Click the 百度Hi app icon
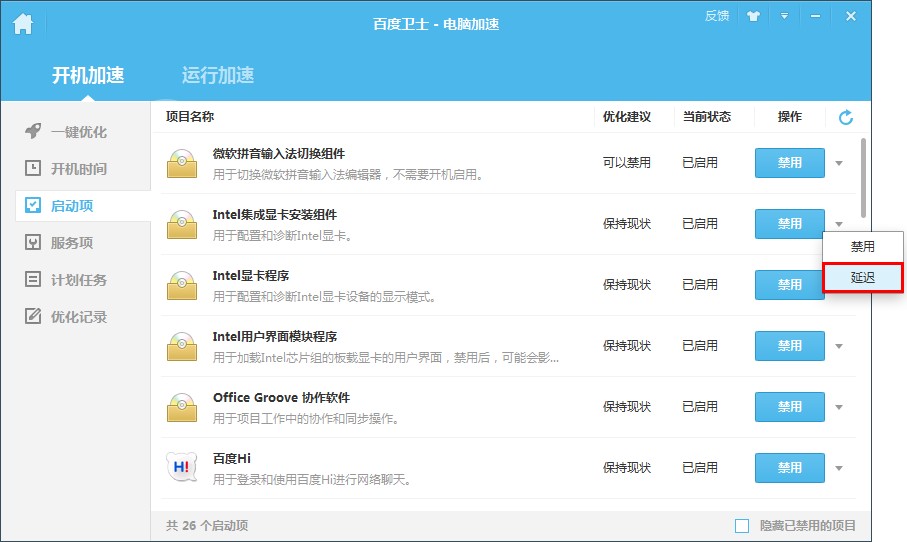This screenshot has height=542, width=907. click(182, 467)
